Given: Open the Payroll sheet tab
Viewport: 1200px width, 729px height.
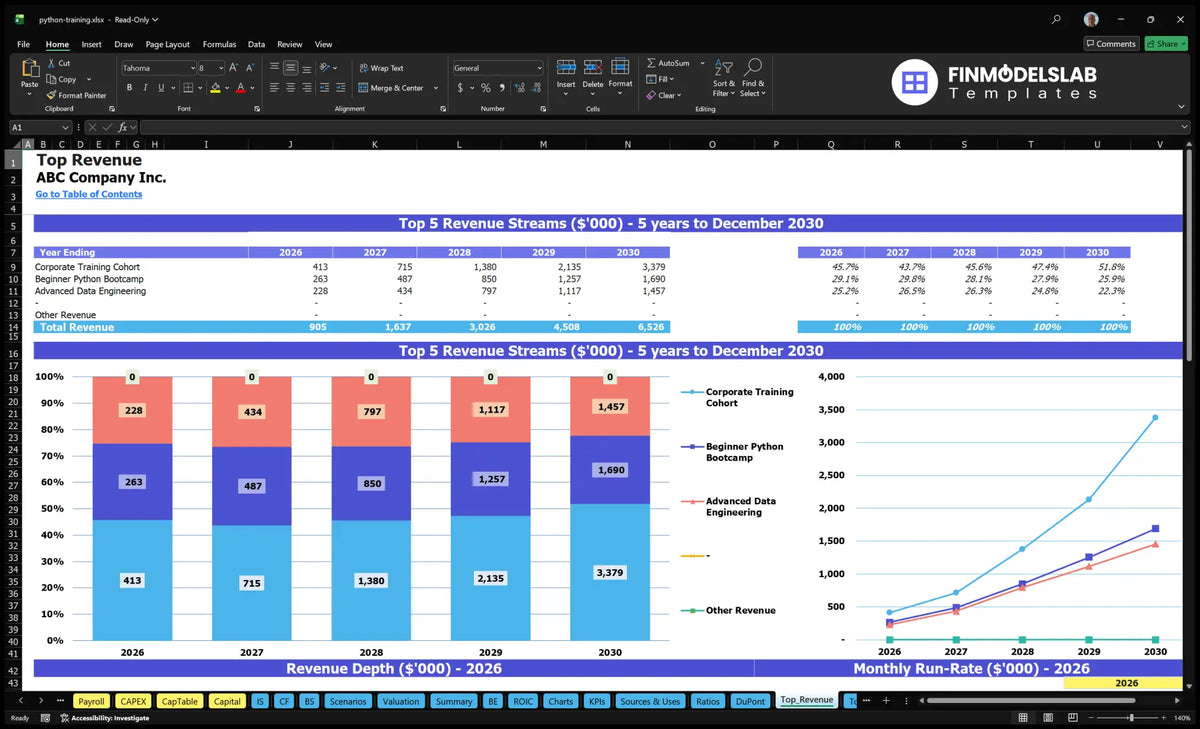Looking at the screenshot, I should point(91,701).
